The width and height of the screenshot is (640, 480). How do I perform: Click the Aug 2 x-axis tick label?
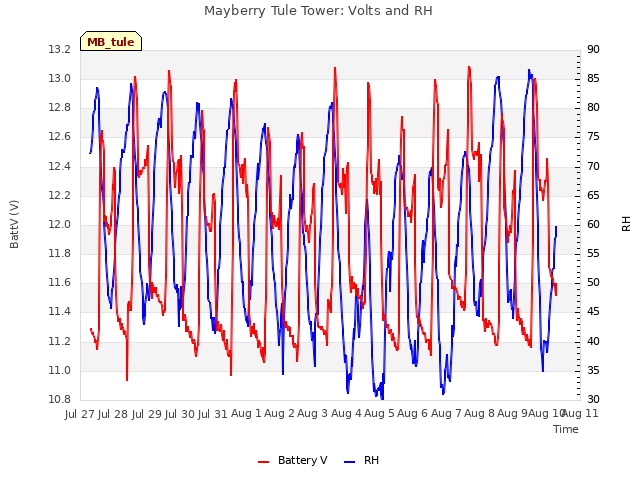point(280,413)
